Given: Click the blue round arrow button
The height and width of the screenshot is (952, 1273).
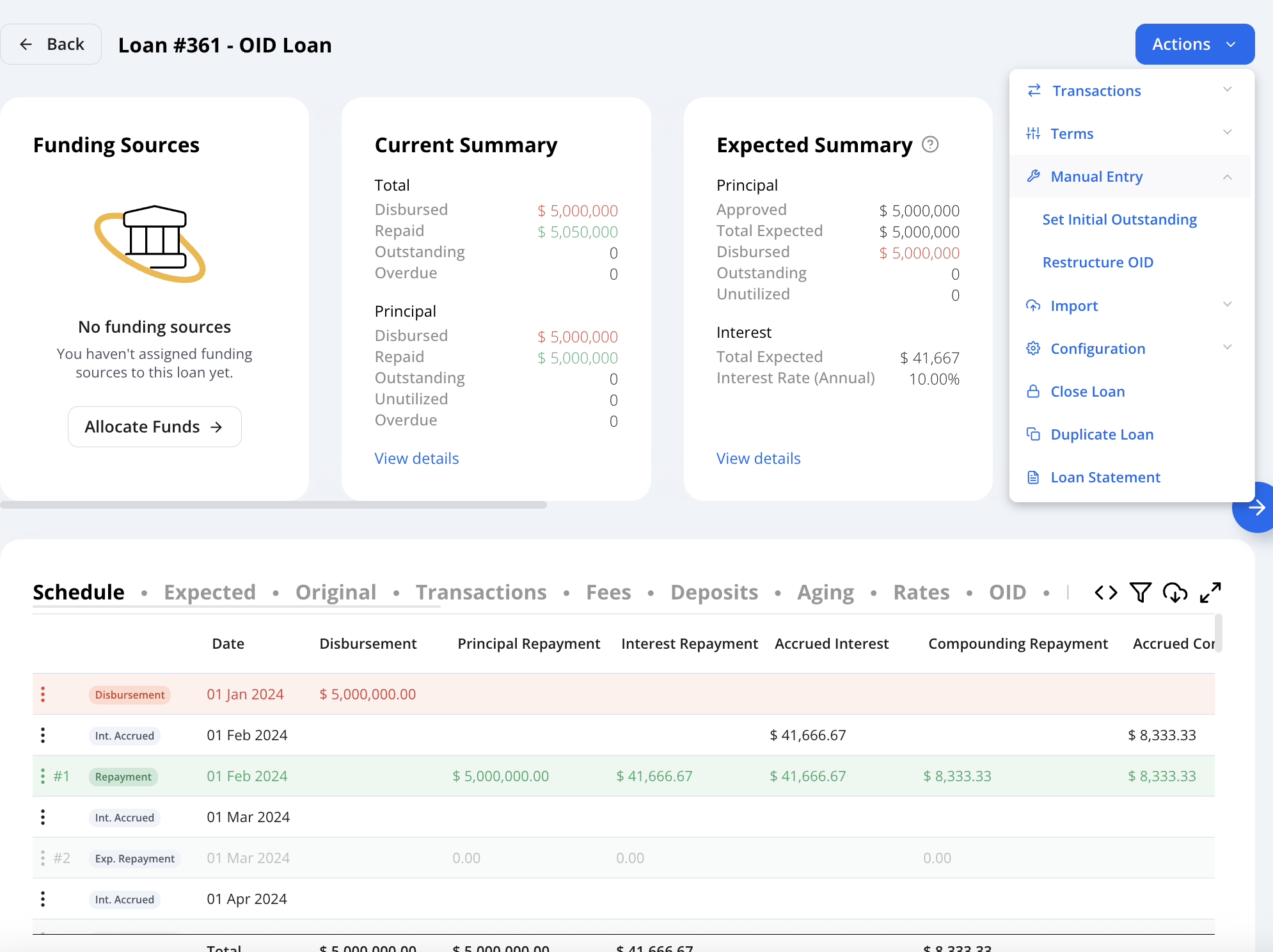Looking at the screenshot, I should (x=1254, y=507).
